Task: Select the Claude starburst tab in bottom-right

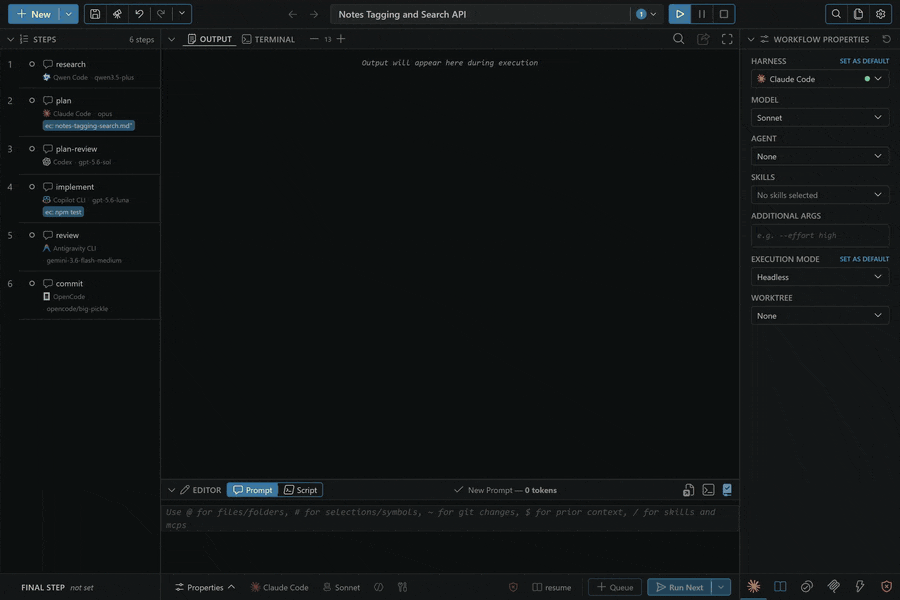Action: (x=754, y=586)
